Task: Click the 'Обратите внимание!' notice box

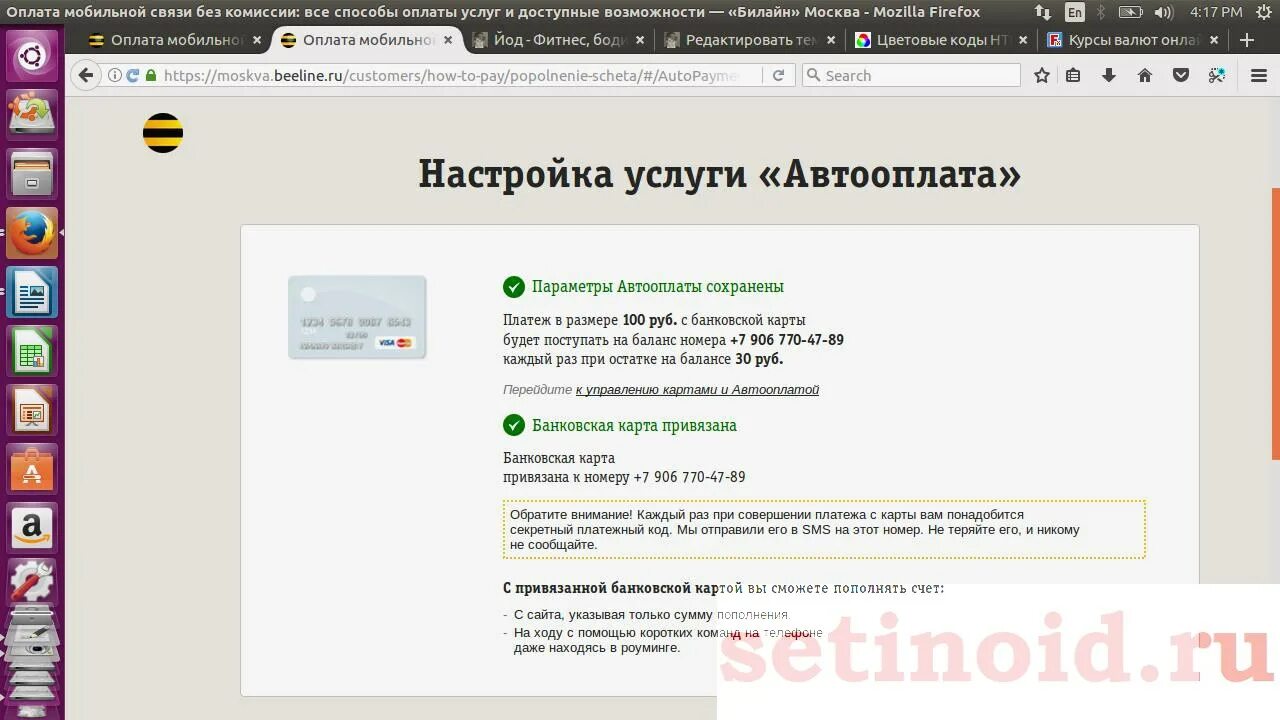Action: click(824, 529)
